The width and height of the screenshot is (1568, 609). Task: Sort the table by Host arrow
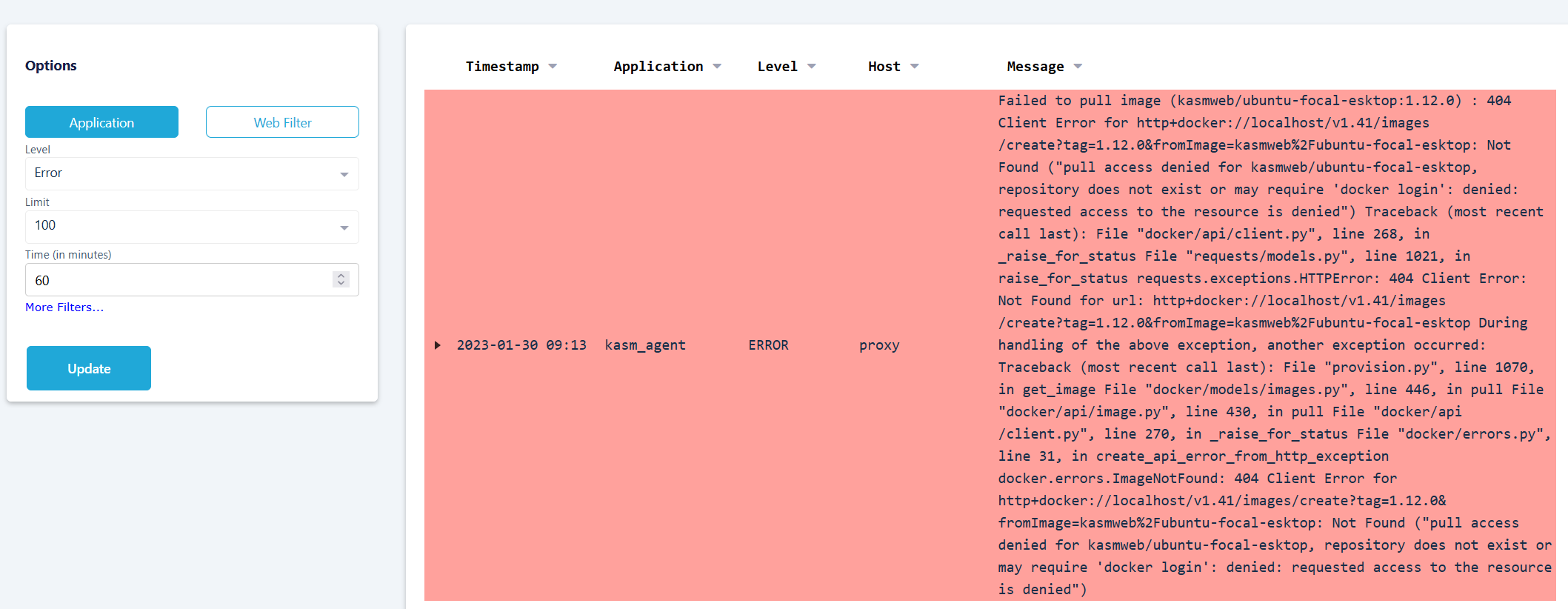(914, 67)
